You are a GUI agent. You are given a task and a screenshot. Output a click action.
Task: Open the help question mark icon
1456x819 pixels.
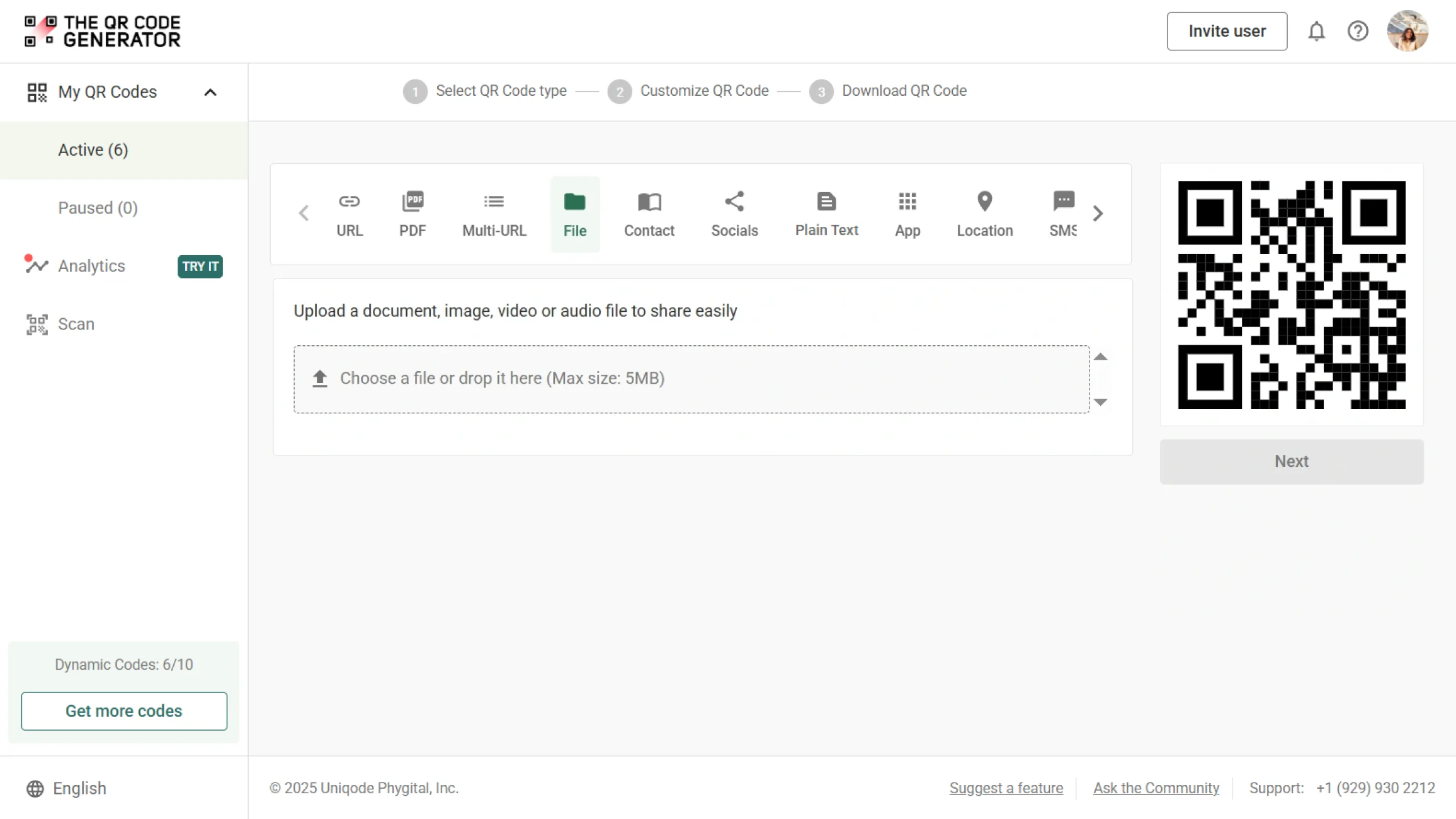pyautogui.click(x=1358, y=31)
